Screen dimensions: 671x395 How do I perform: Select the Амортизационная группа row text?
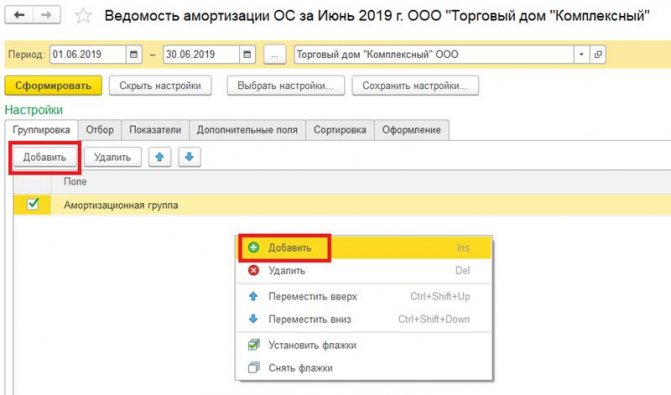coord(121,205)
